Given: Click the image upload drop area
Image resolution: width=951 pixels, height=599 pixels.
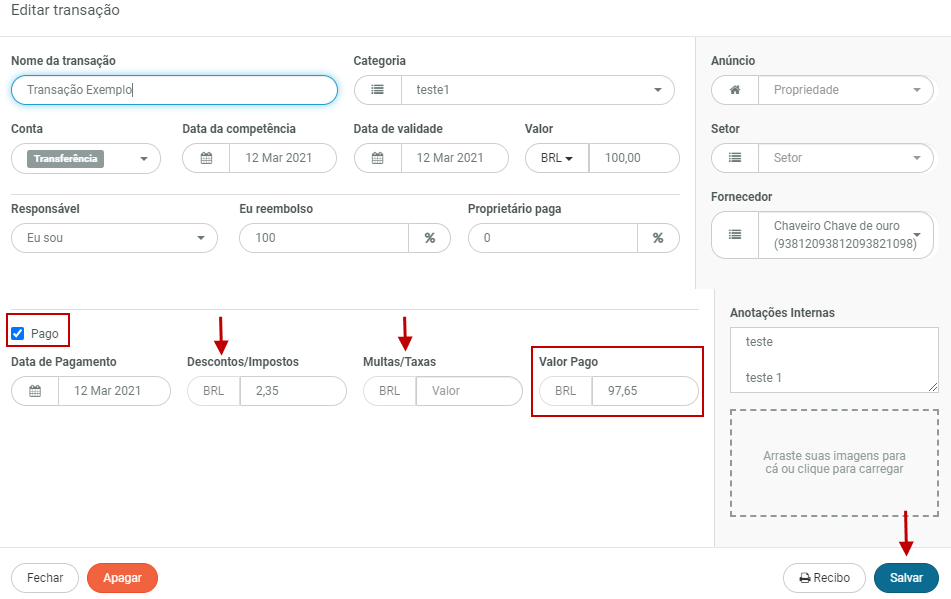Looking at the screenshot, I should click(834, 462).
